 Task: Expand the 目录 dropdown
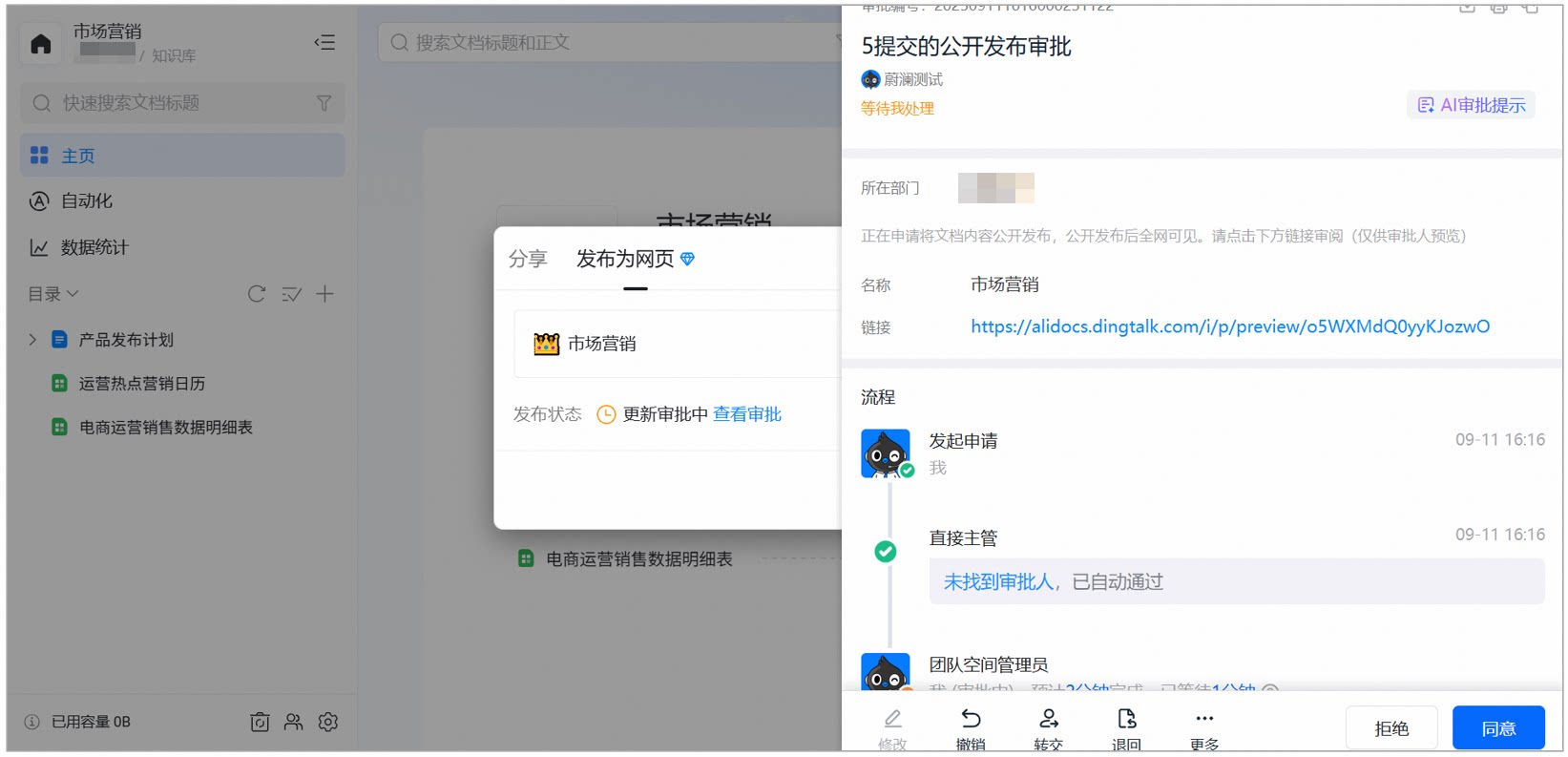tap(53, 294)
